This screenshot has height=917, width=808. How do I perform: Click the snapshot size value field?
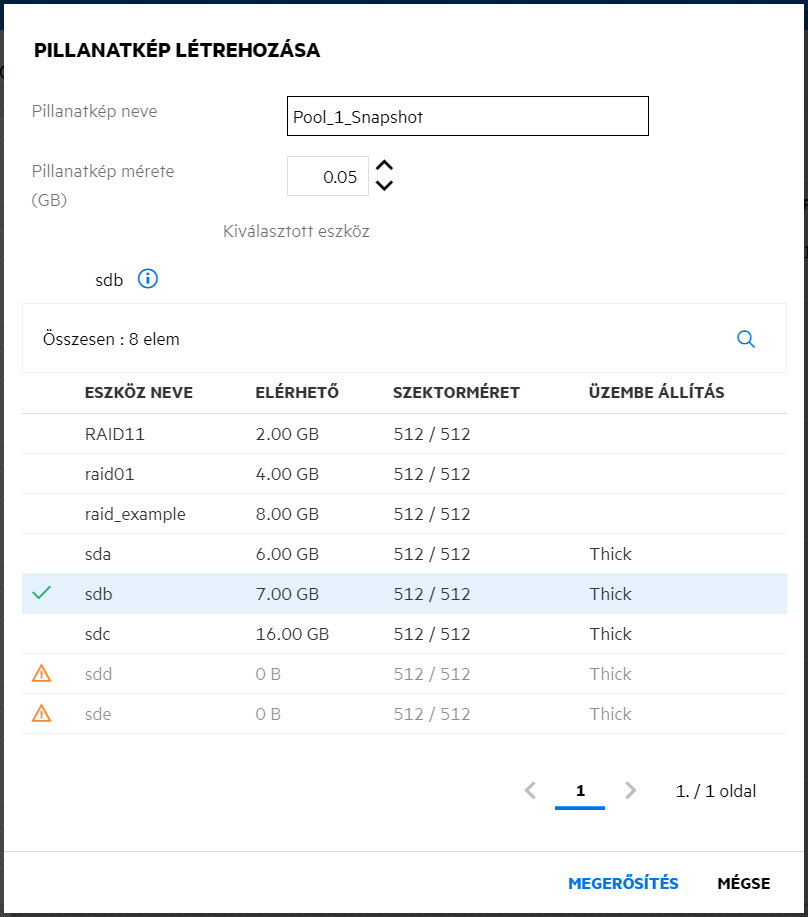(x=328, y=177)
